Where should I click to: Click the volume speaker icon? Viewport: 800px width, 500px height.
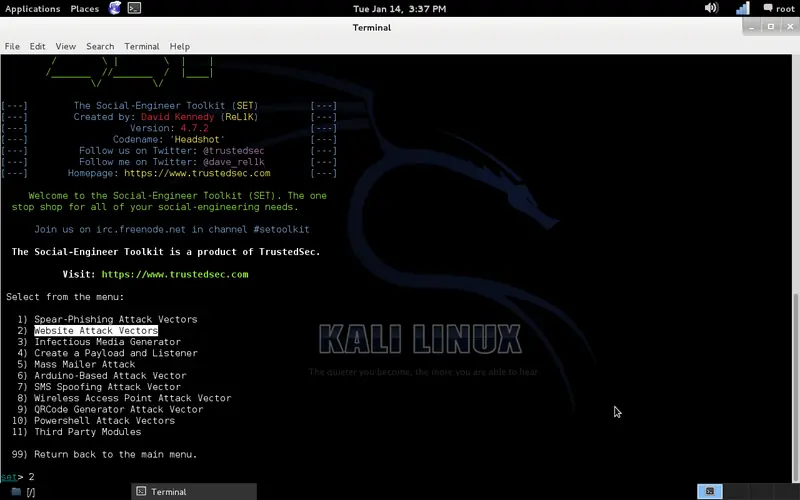(x=711, y=8)
